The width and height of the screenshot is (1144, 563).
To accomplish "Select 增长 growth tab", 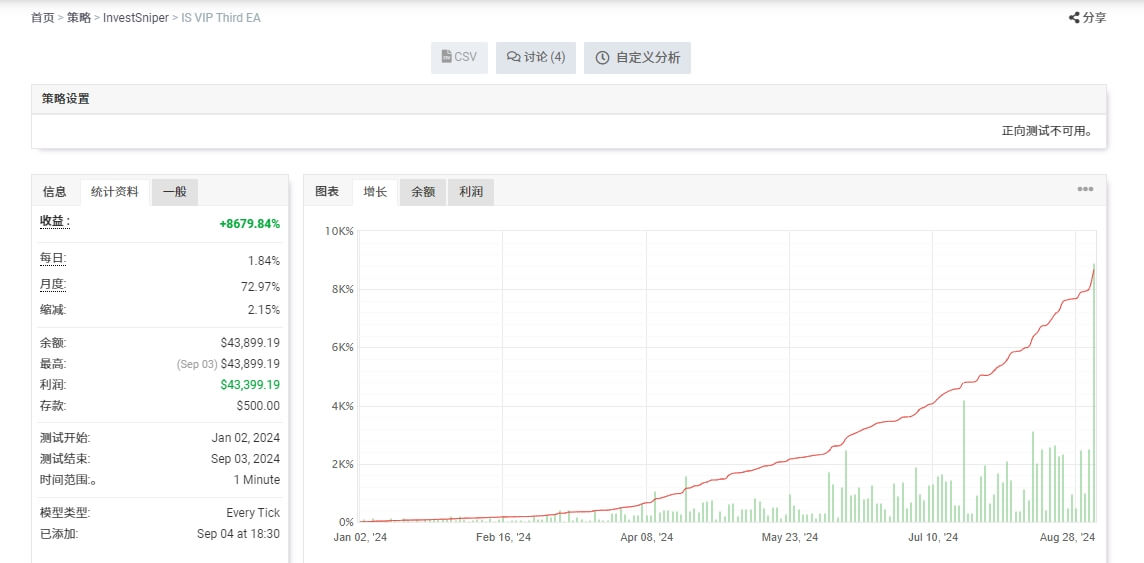I will click(x=375, y=192).
